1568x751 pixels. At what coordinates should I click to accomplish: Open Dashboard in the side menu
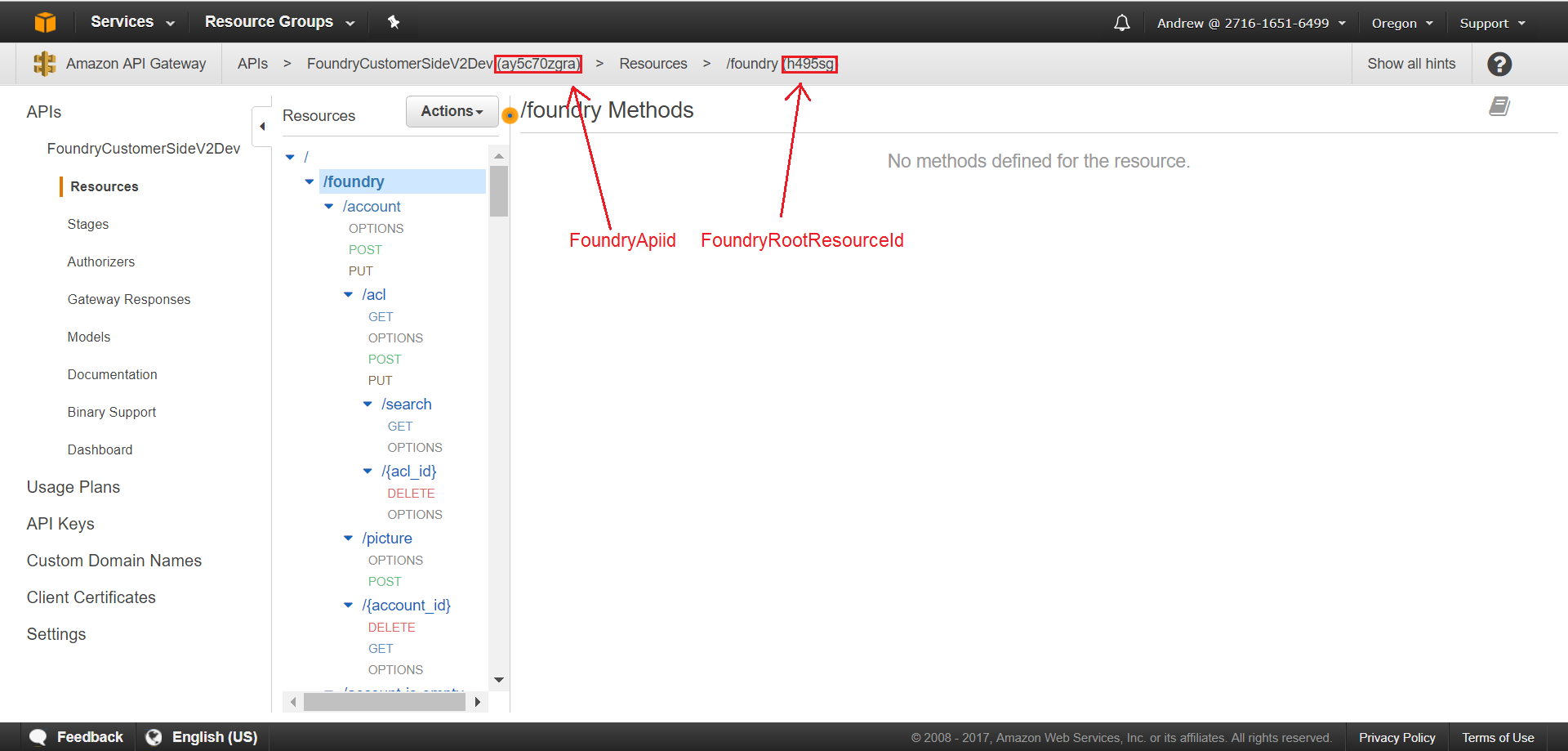(x=100, y=449)
